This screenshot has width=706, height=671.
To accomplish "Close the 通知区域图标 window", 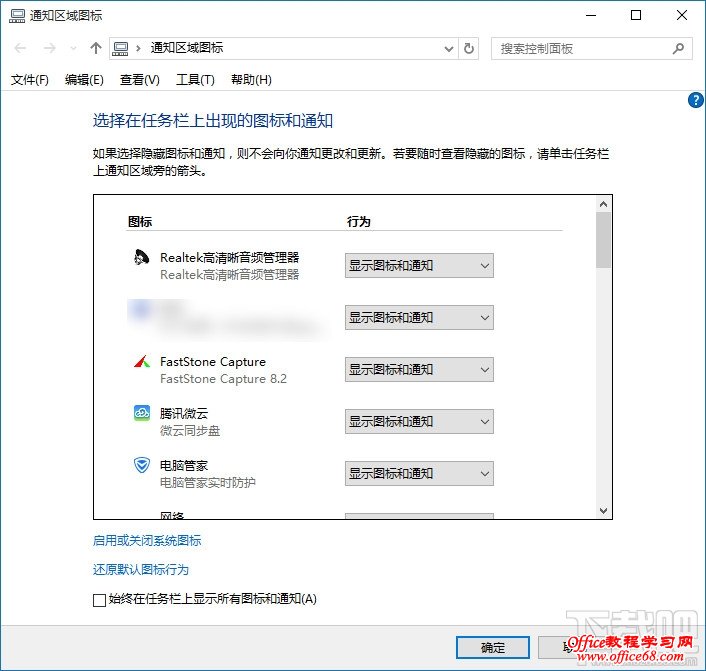I will [x=682, y=15].
